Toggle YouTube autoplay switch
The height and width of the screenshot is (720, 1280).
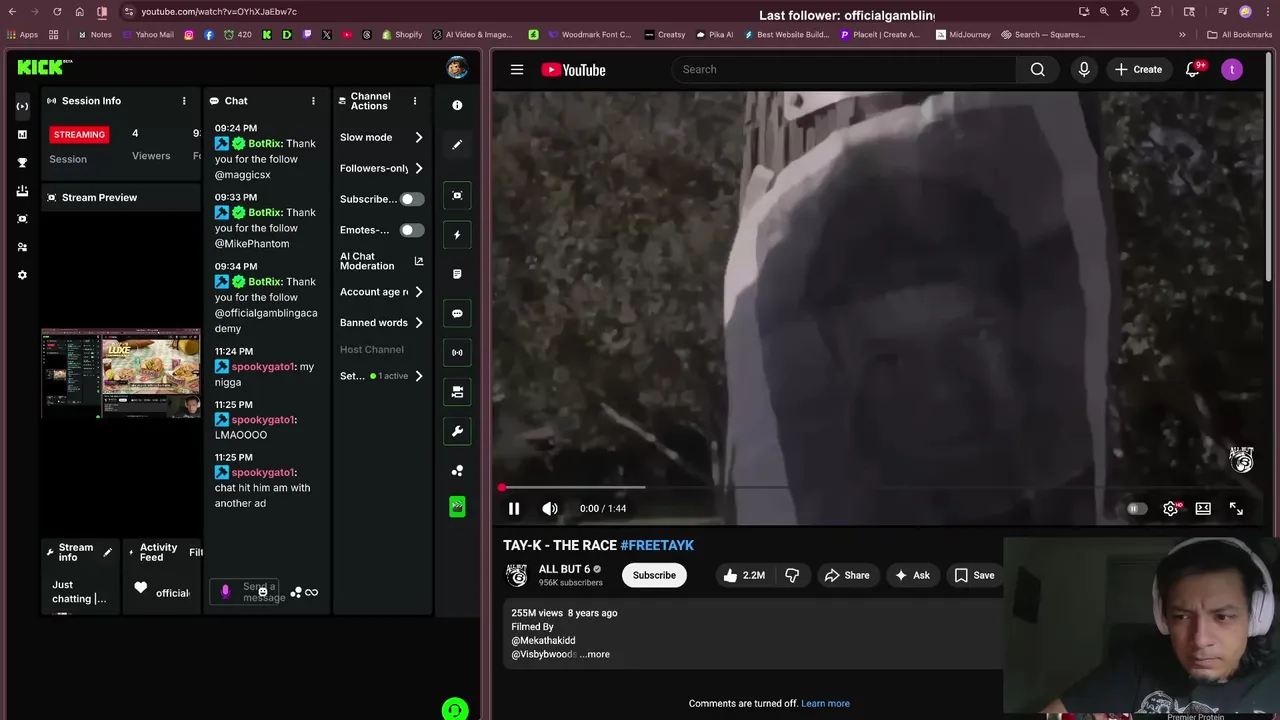(1136, 508)
